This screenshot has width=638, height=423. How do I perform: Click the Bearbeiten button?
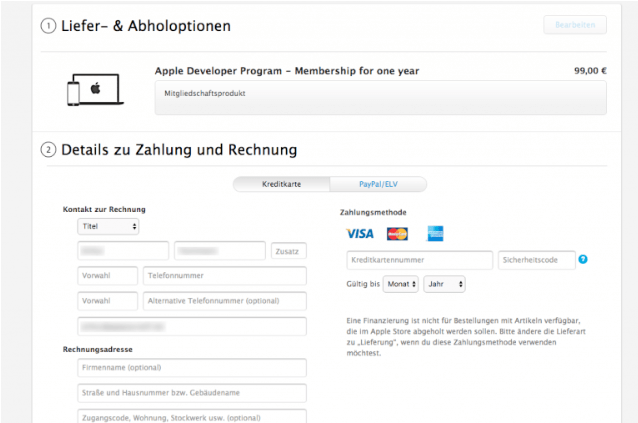tap(575, 25)
